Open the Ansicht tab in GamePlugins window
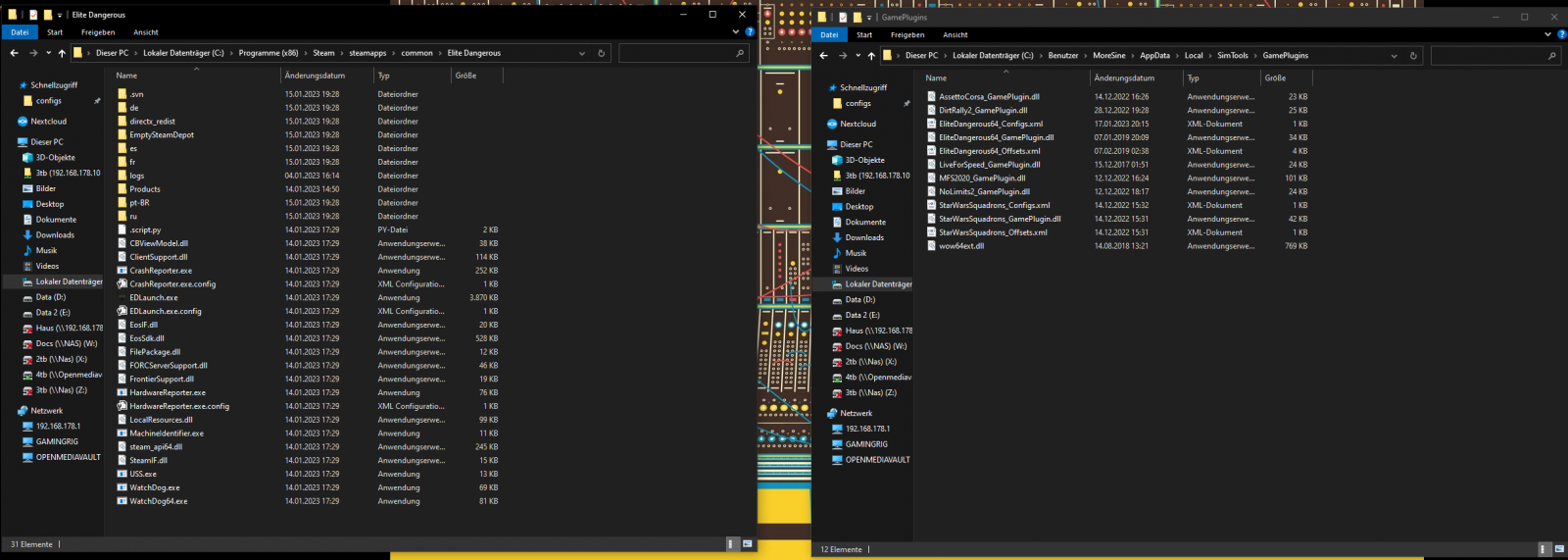Viewport: 1568px width, 560px height. coord(955,34)
